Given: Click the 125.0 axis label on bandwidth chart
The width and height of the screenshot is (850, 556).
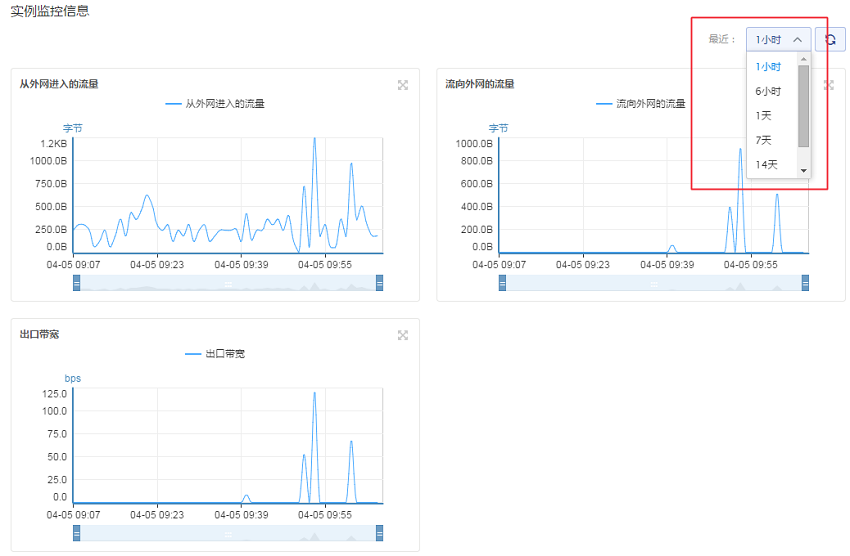Looking at the screenshot, I should click(x=55, y=394).
